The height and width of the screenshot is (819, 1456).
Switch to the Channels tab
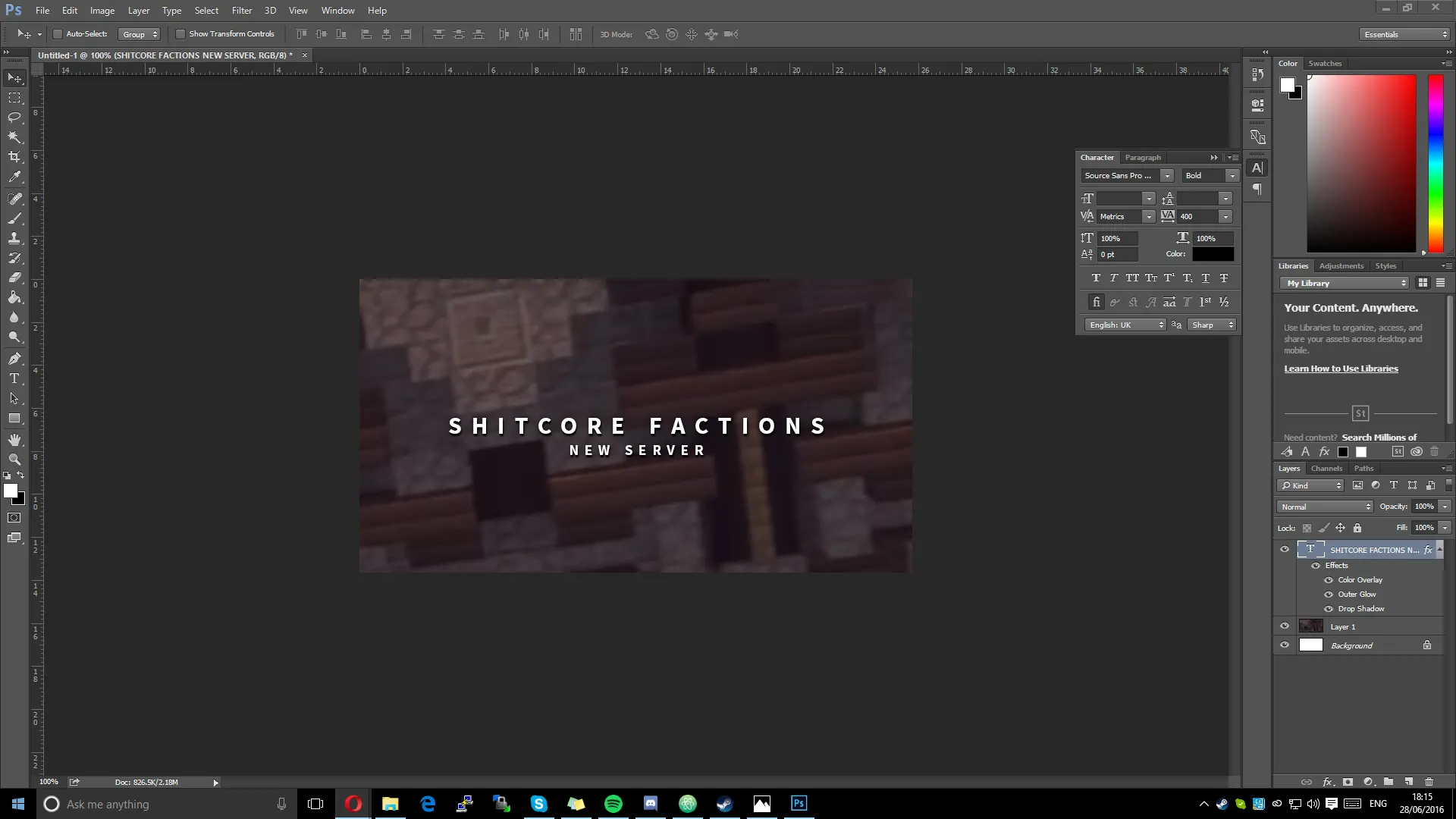pos(1327,469)
